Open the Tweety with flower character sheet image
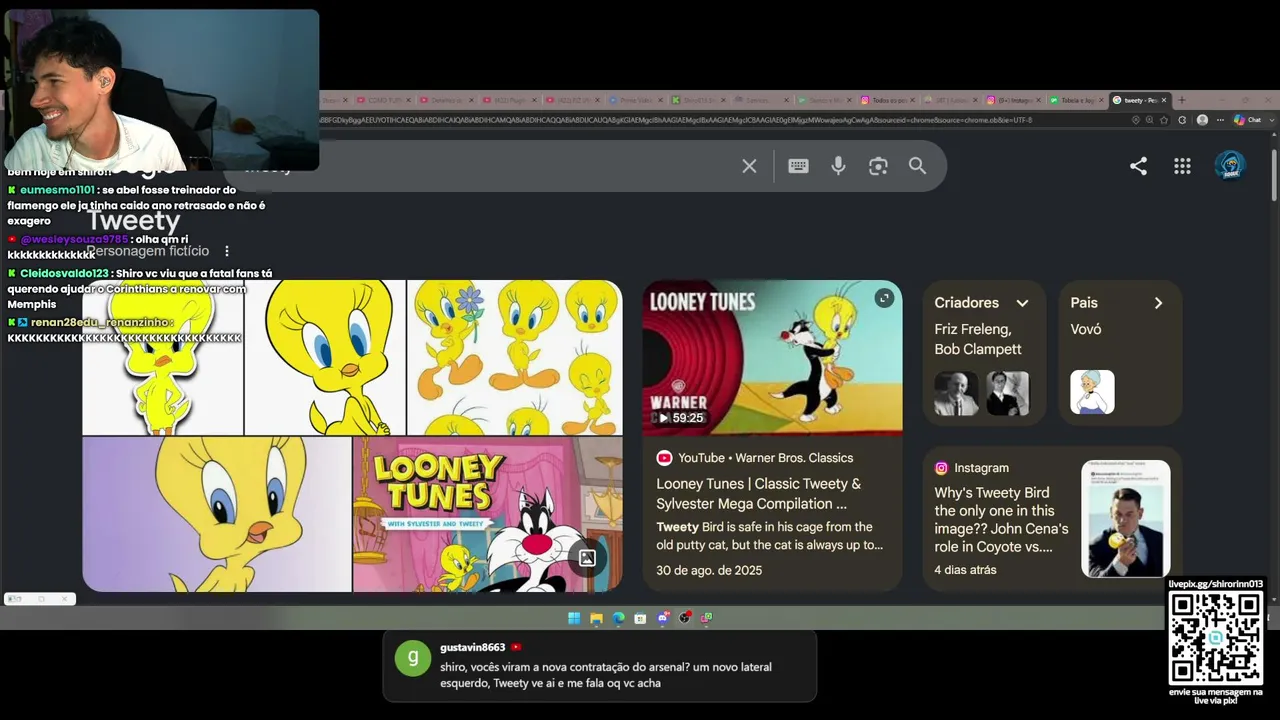The height and width of the screenshot is (720, 1280). [515, 357]
